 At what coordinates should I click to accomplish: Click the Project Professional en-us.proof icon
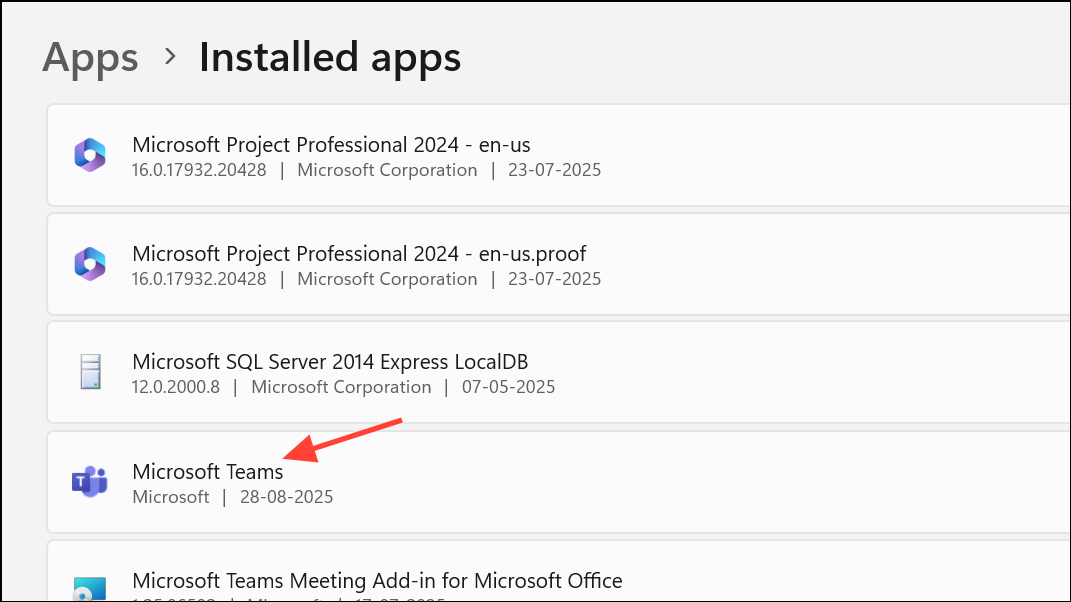(90, 263)
